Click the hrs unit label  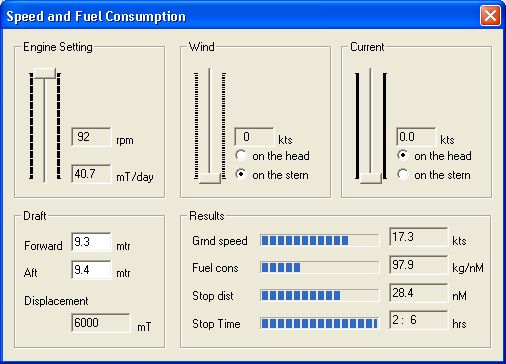coord(459,324)
